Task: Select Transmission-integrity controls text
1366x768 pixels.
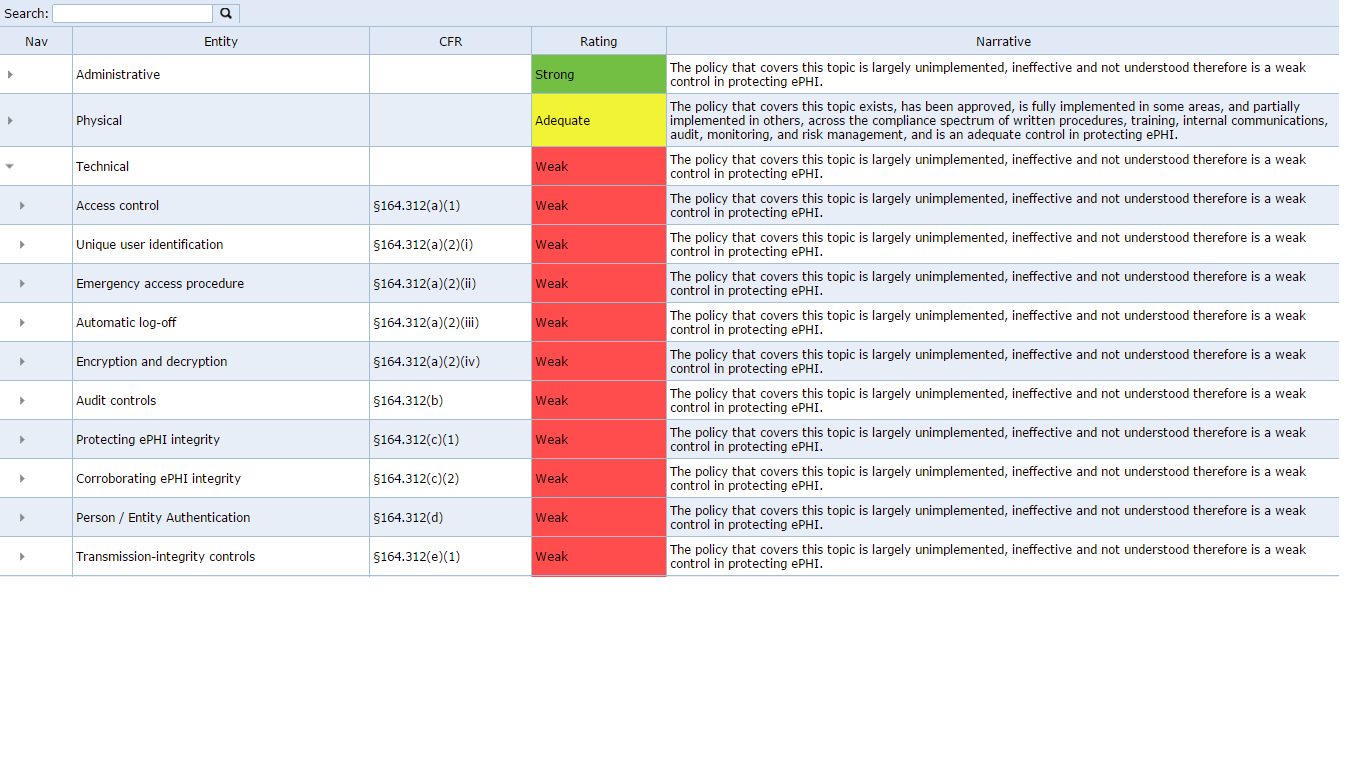Action: [x=166, y=557]
